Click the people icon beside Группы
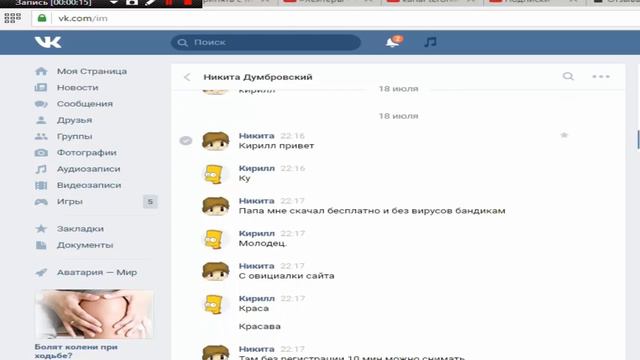The width and height of the screenshot is (640, 360). tap(41, 136)
